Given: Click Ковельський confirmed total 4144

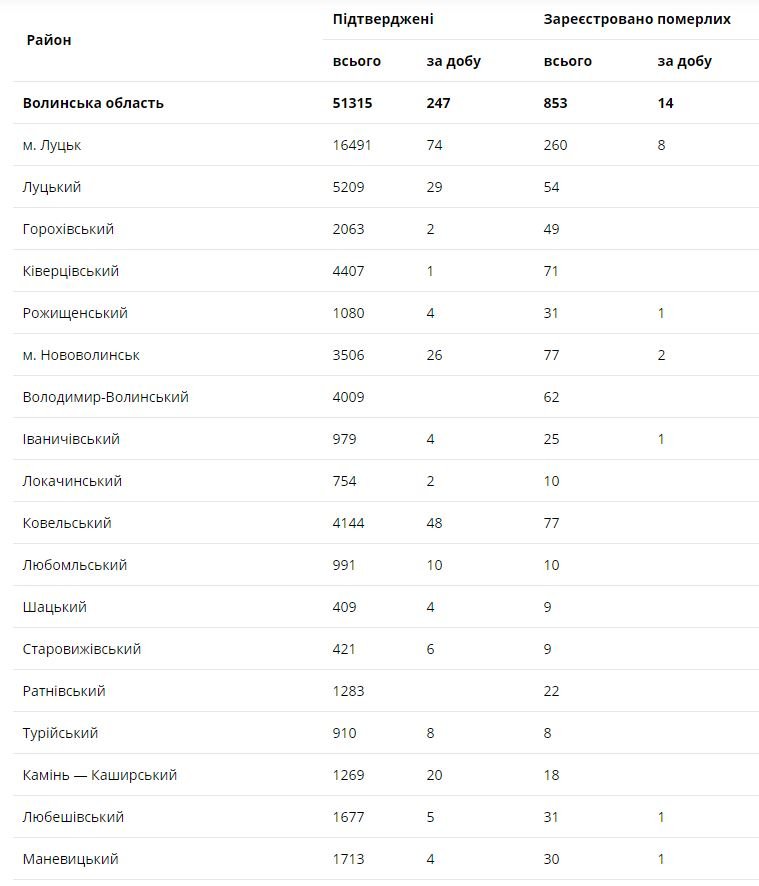Looking at the screenshot, I should pyautogui.click(x=349, y=523).
